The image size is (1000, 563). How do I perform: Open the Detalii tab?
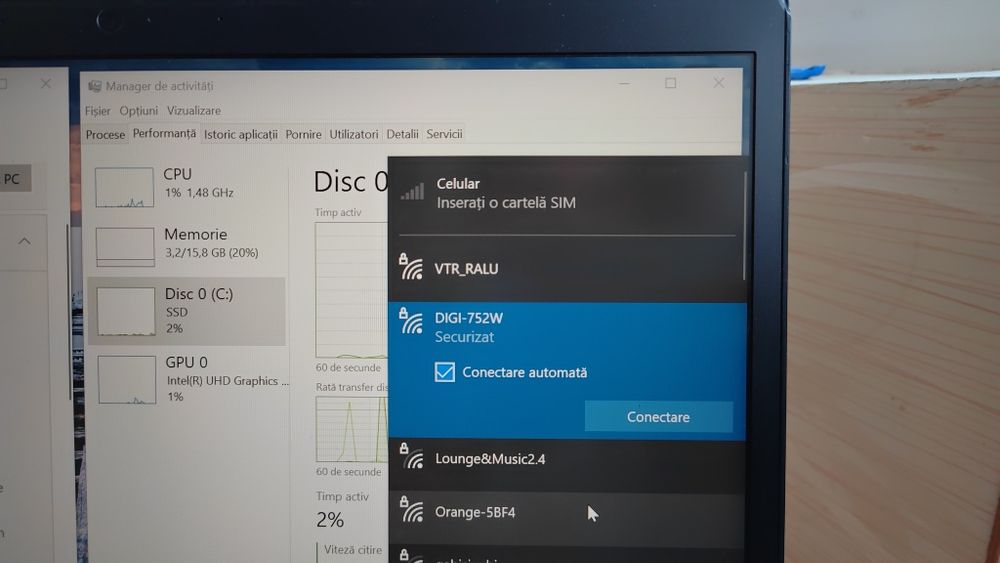pos(402,134)
